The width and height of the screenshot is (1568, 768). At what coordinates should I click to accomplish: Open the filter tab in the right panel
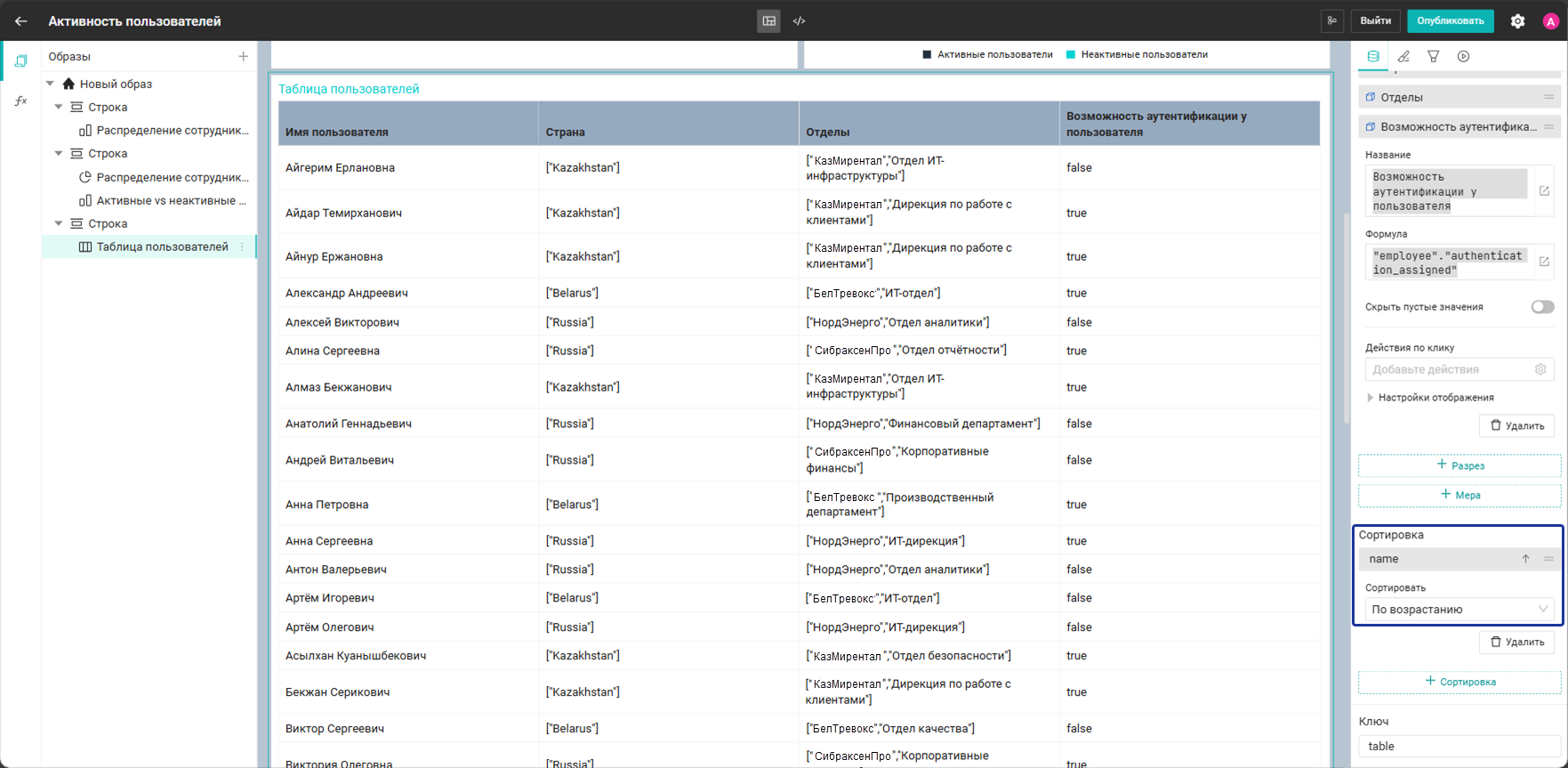pos(1434,56)
